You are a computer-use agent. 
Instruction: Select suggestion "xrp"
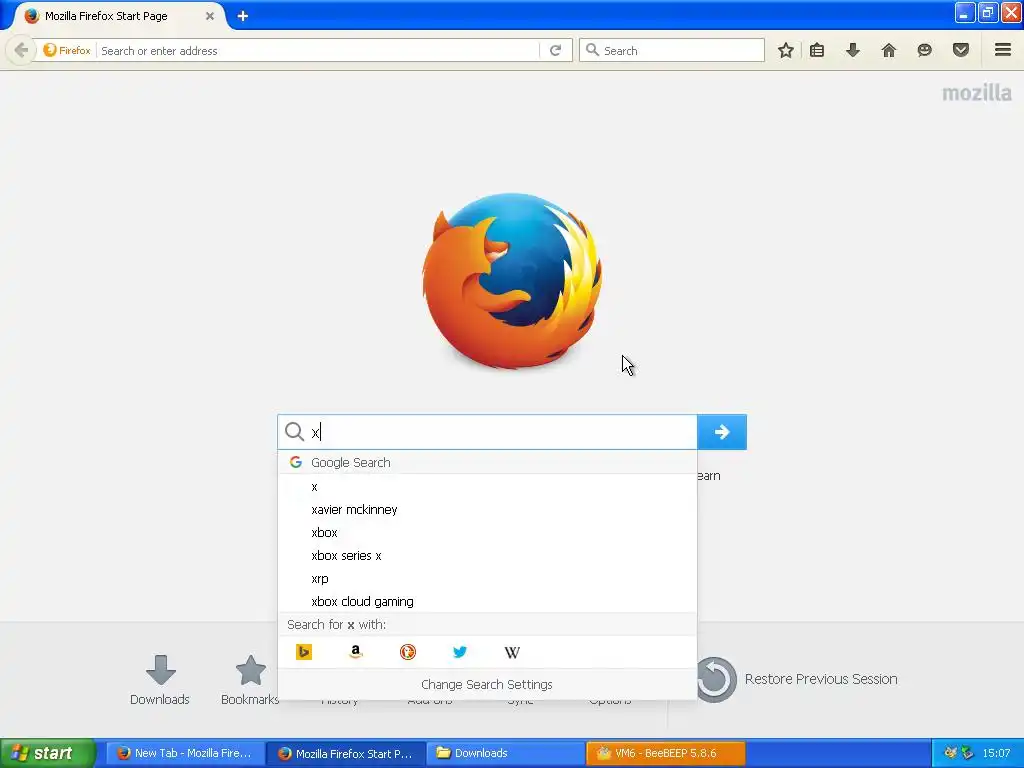pyautogui.click(x=487, y=579)
